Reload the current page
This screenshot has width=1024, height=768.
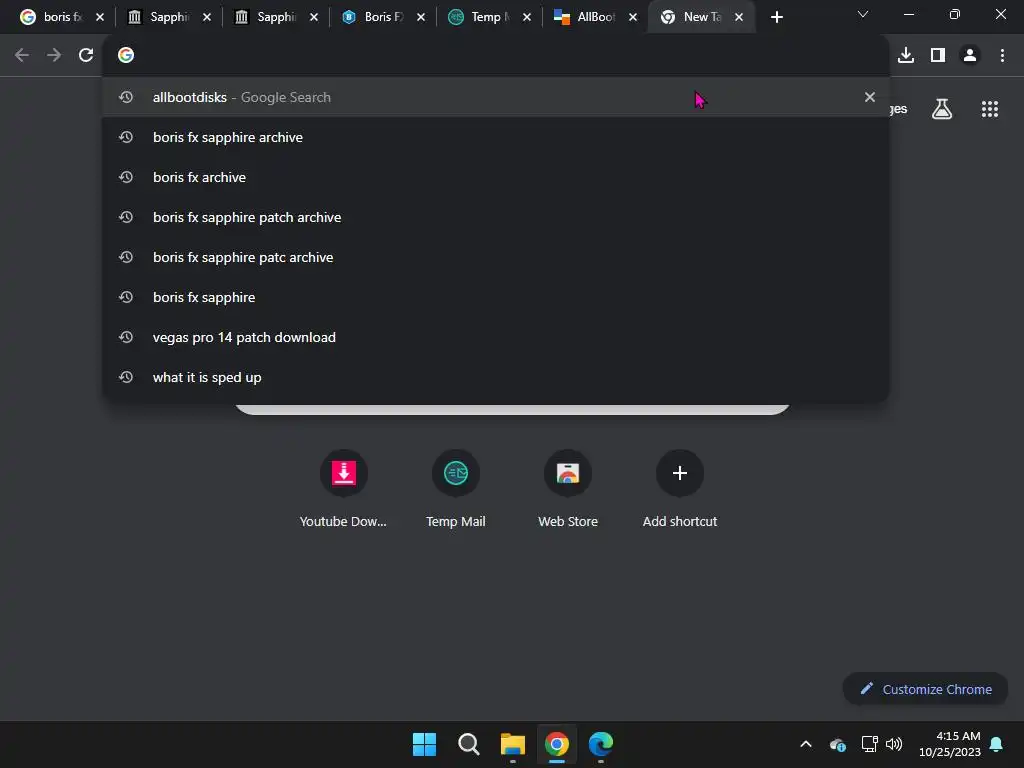tap(86, 56)
